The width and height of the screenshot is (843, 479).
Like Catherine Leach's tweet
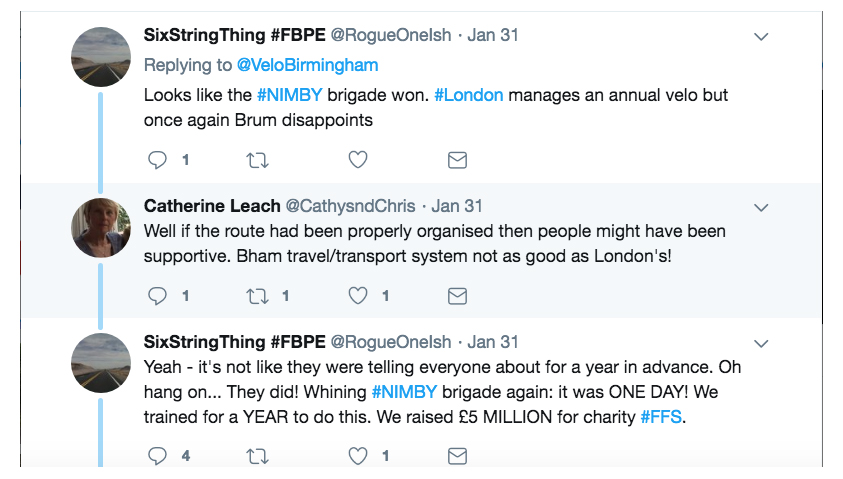pyautogui.click(x=357, y=296)
